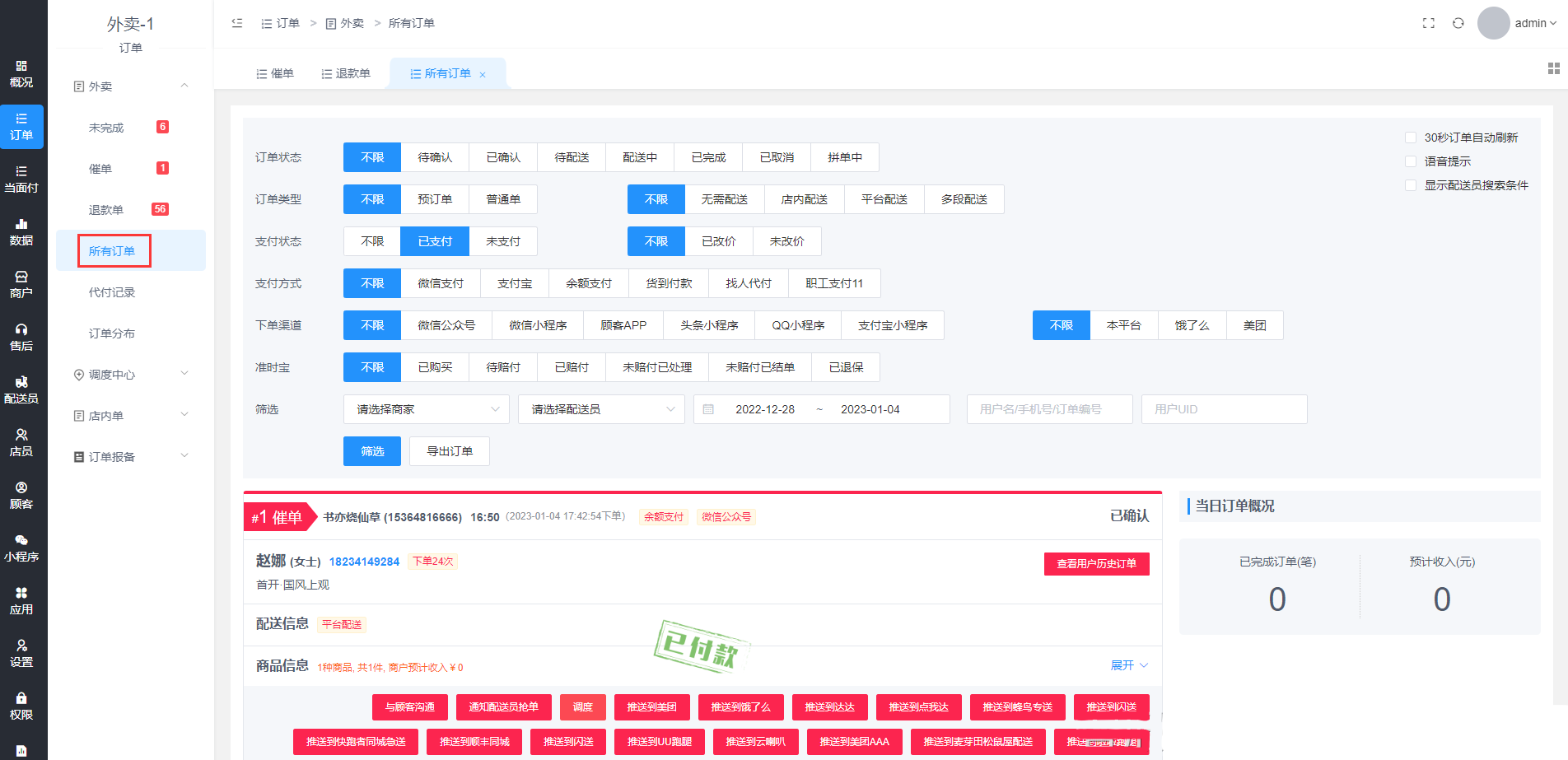Switch to the 退款单 tab
Viewport: 1568px width, 760px height.
pos(346,73)
